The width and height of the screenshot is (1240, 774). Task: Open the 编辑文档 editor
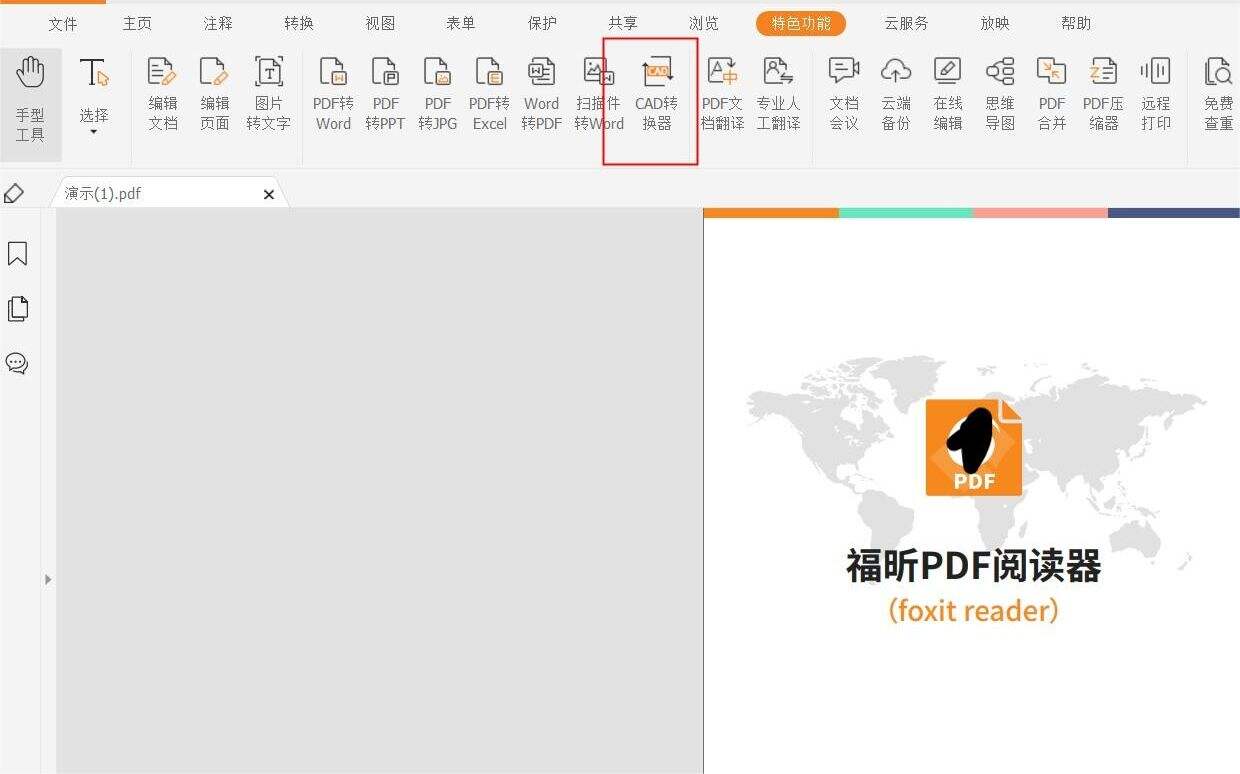tap(162, 95)
